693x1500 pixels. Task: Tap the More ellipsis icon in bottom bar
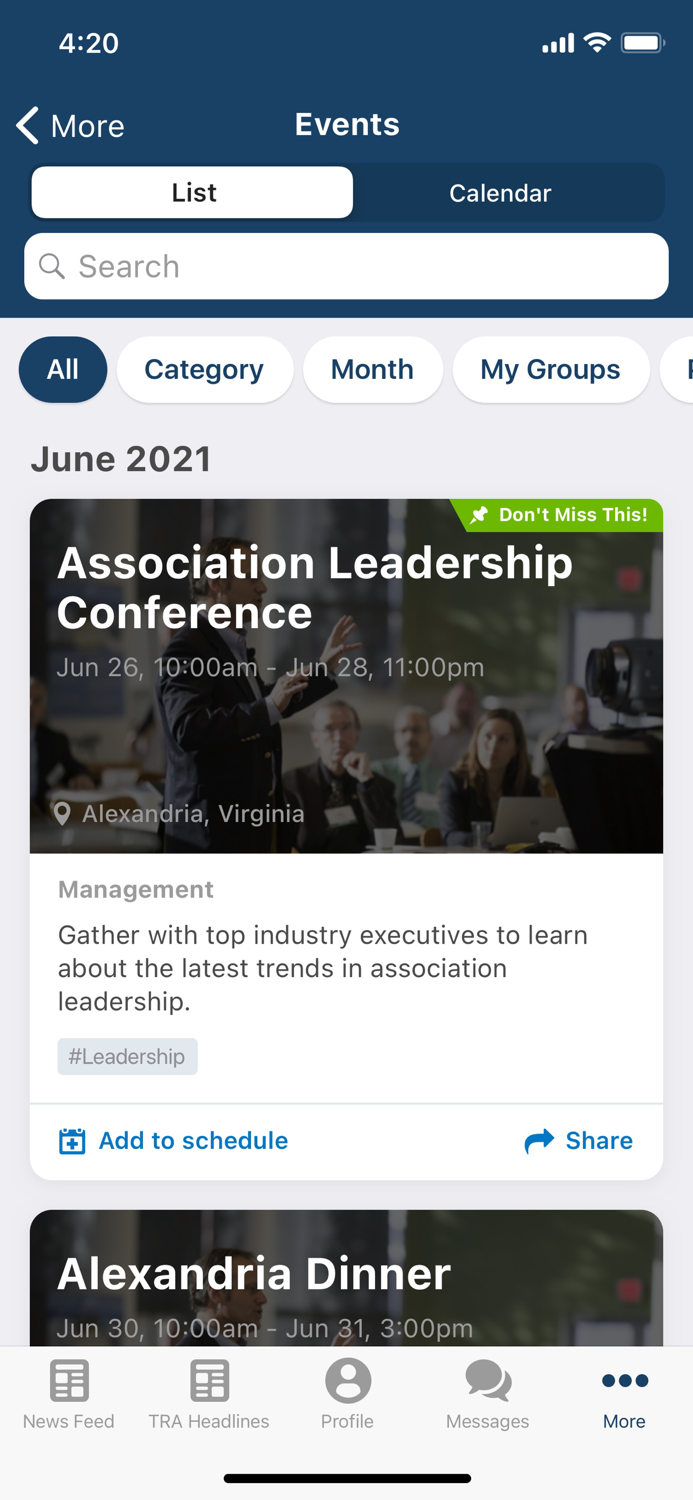point(624,1380)
